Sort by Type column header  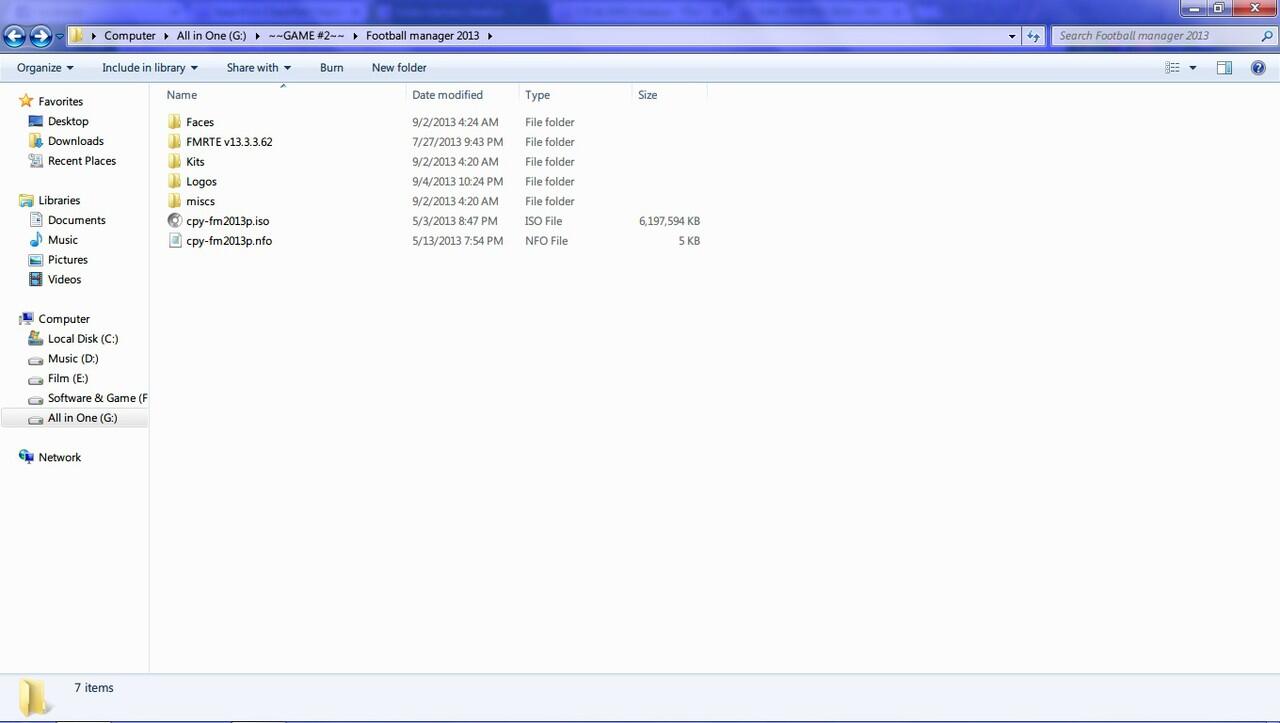coord(576,95)
